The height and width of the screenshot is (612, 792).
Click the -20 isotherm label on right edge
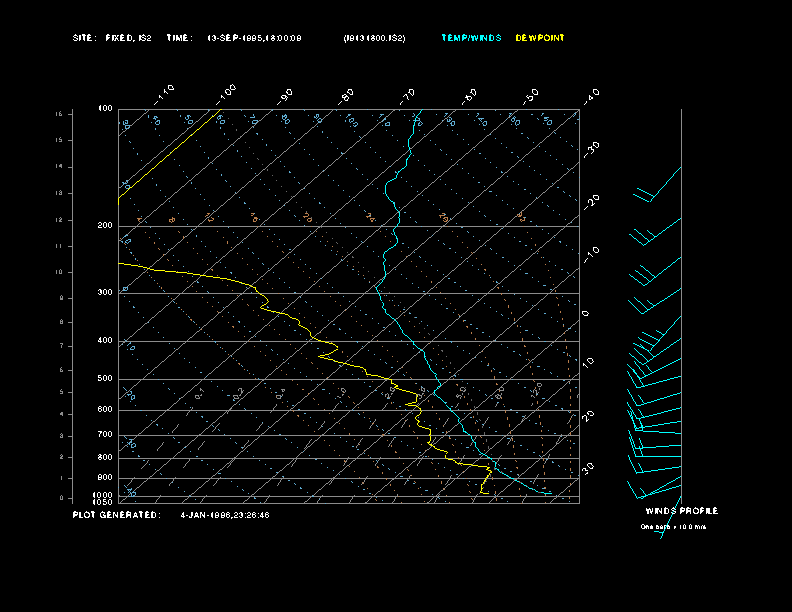pyautogui.click(x=591, y=202)
